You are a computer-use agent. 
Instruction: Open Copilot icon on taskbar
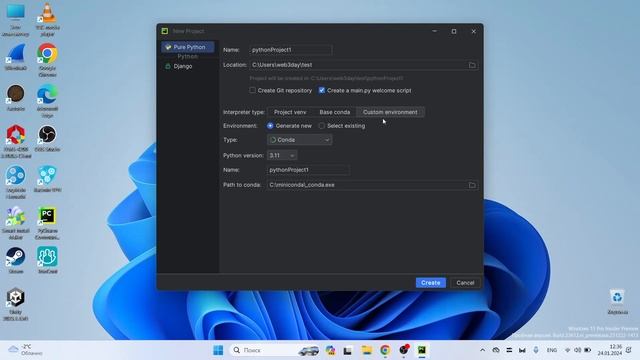click(x=330, y=350)
